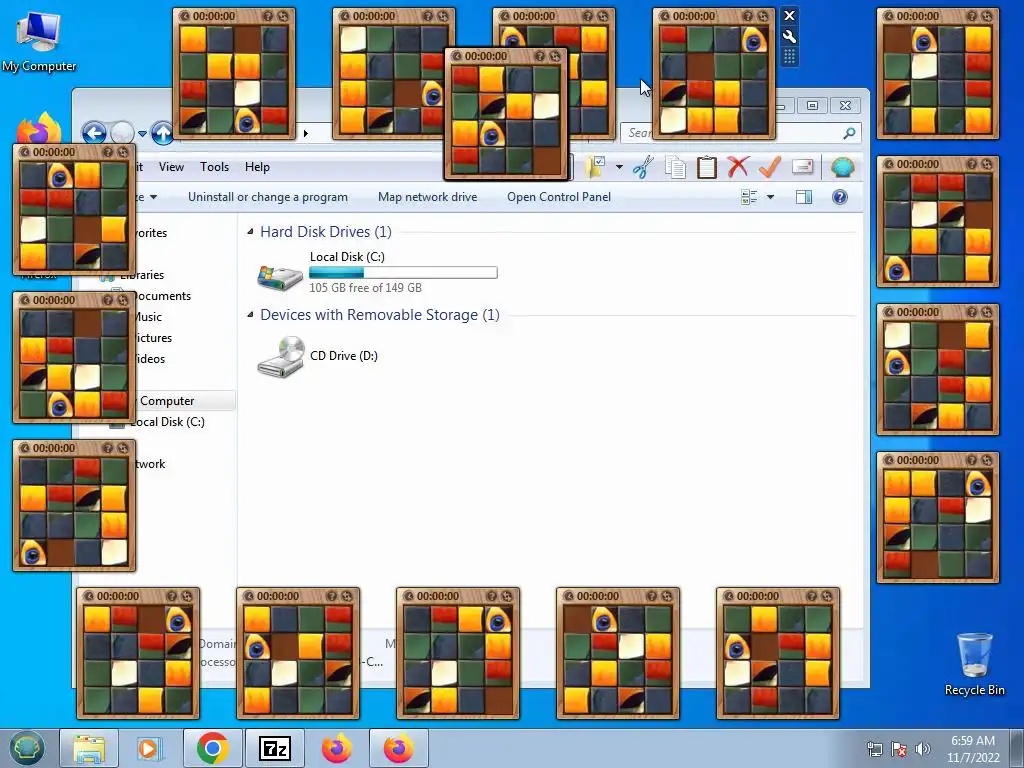Click the Windows Explorer taskbar icon
1024x768 pixels.
click(89, 748)
